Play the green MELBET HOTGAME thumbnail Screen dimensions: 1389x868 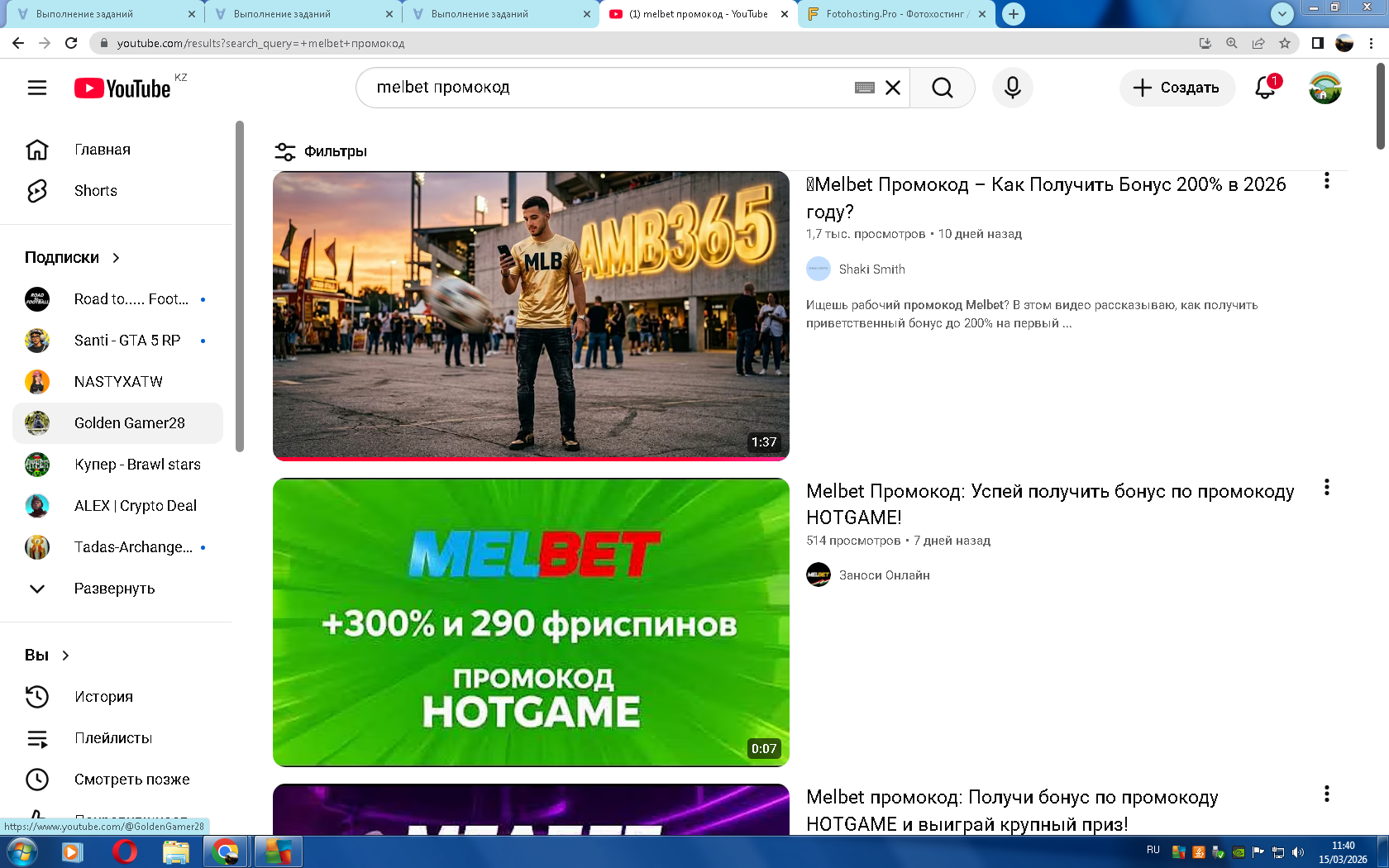click(531, 622)
